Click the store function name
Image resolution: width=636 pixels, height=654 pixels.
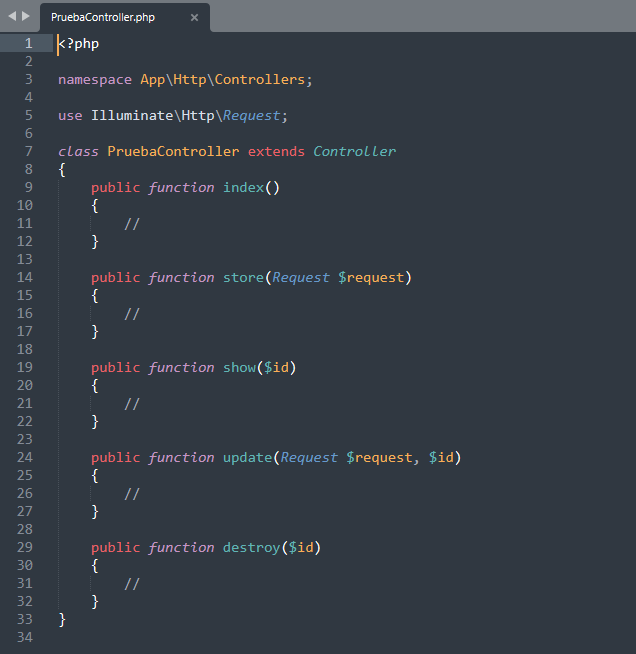pos(243,277)
